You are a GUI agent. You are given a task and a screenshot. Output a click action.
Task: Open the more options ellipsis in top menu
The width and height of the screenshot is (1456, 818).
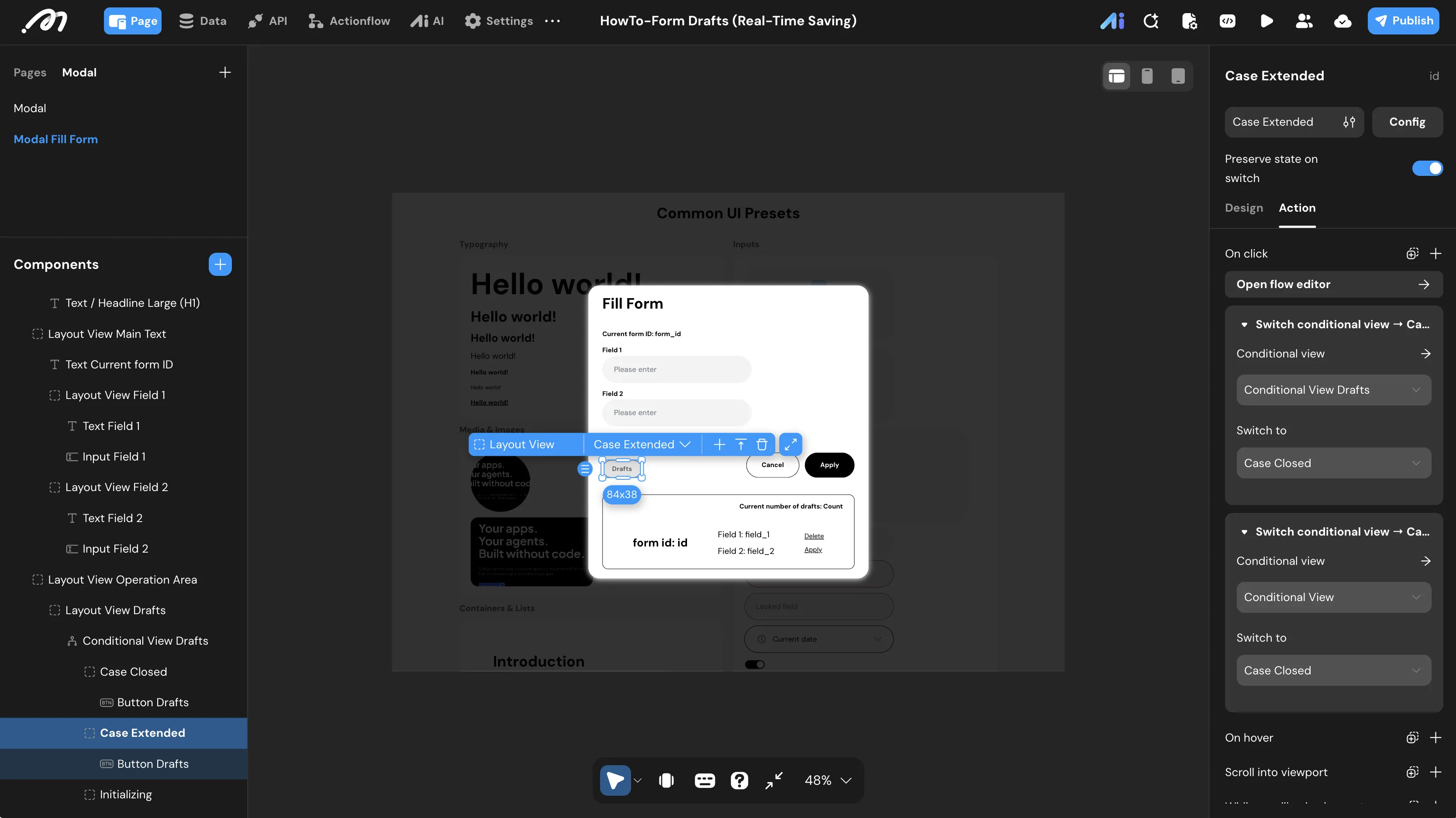pyautogui.click(x=552, y=21)
